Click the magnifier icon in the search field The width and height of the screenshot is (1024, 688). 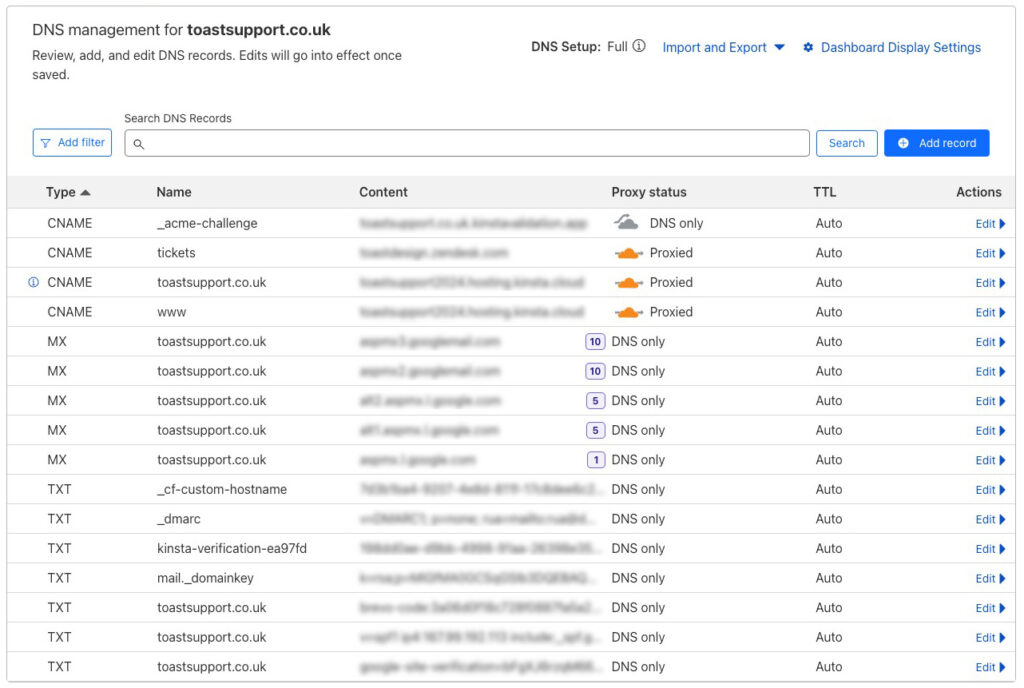(138, 144)
